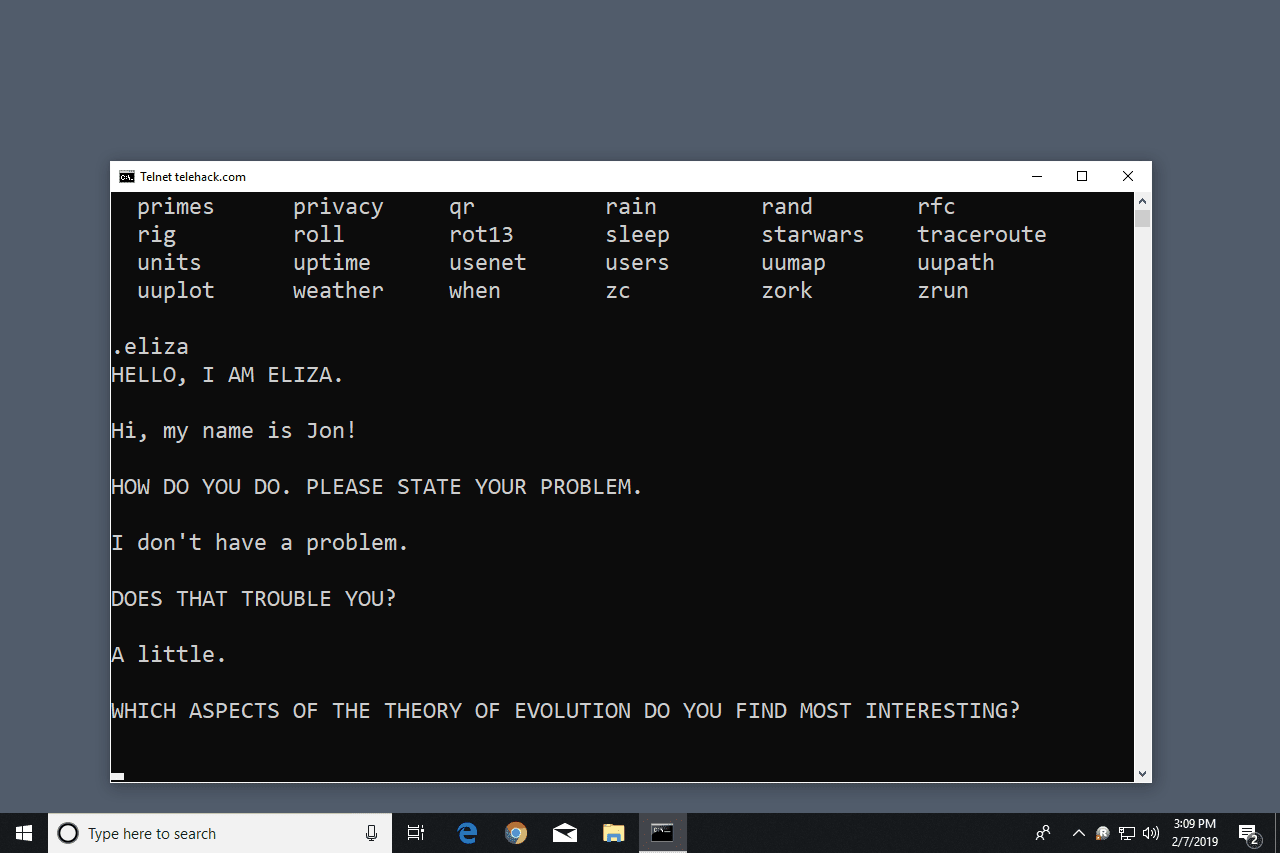
Task: Click the 'starwars' command text
Action: 812,235
